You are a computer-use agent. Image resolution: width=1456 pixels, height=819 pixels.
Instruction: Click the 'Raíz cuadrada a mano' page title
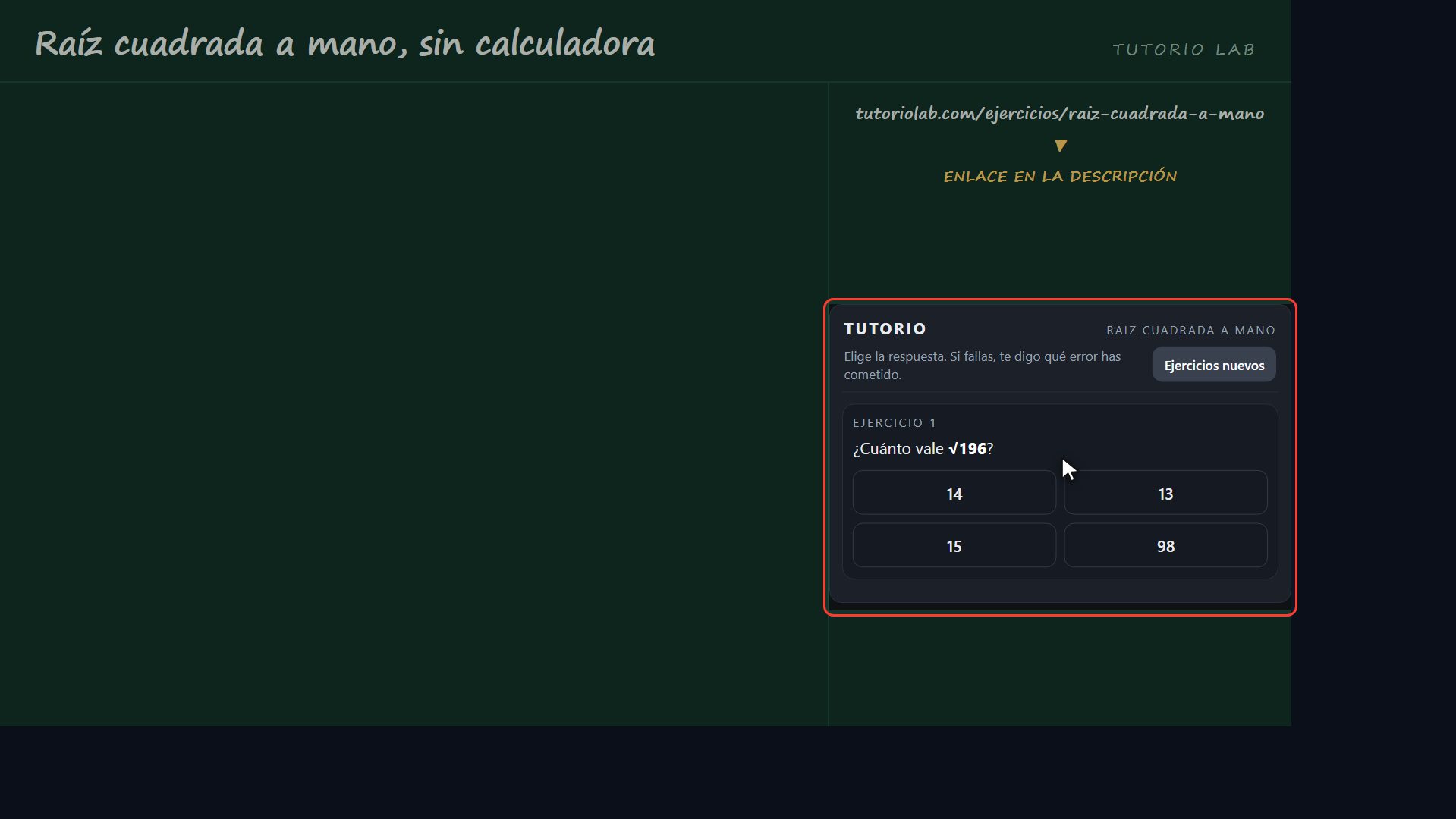pyautogui.click(x=345, y=44)
